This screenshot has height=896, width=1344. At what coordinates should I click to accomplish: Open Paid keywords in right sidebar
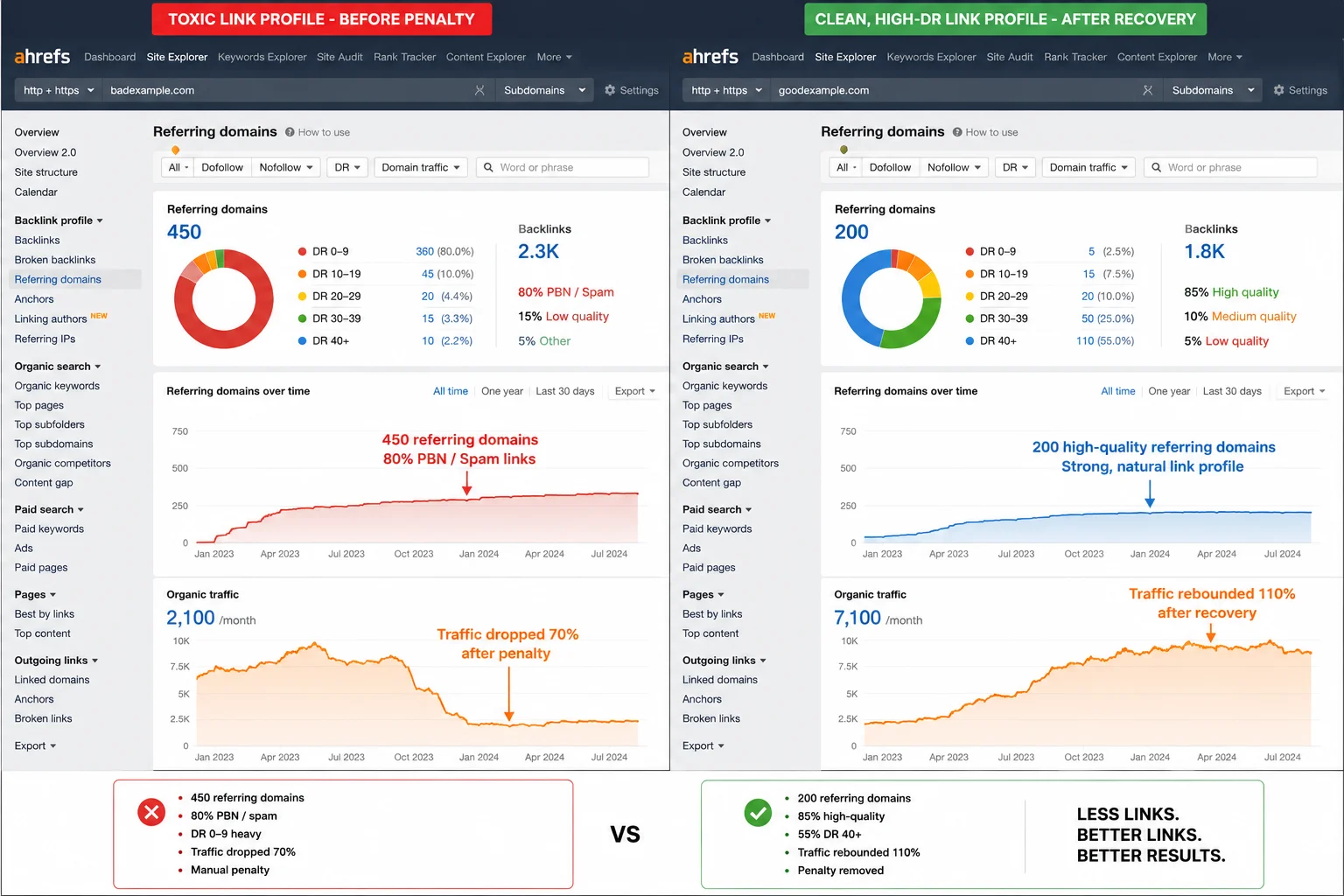tap(717, 529)
